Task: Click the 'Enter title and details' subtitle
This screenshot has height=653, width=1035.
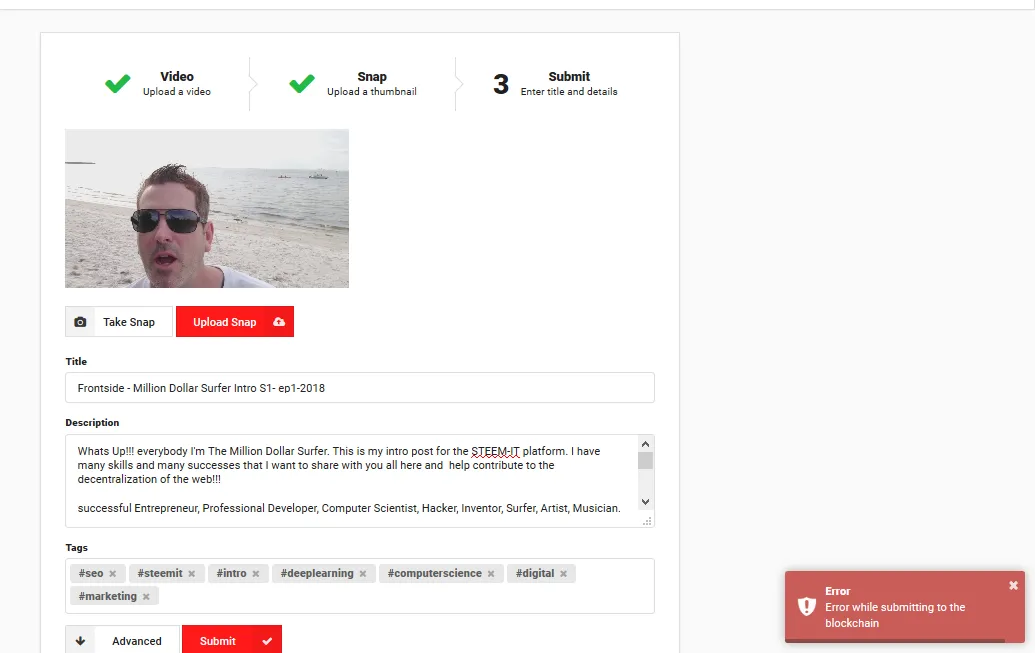Action: click(569, 92)
